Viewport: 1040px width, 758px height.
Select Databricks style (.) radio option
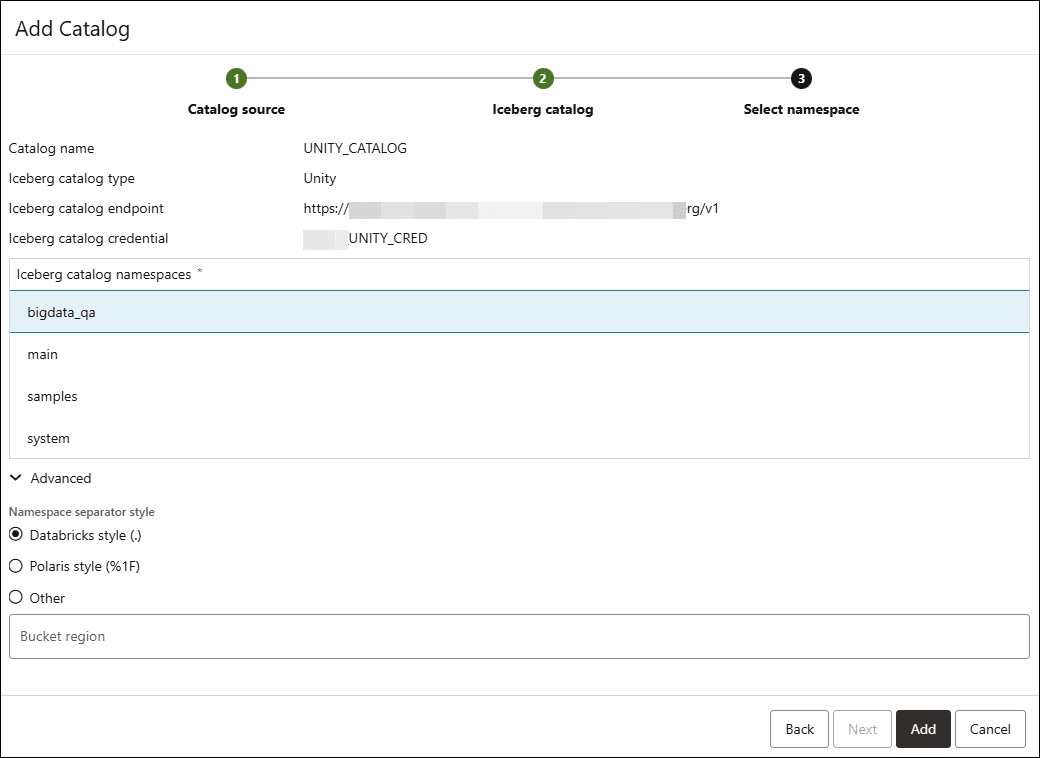[x=16, y=535]
